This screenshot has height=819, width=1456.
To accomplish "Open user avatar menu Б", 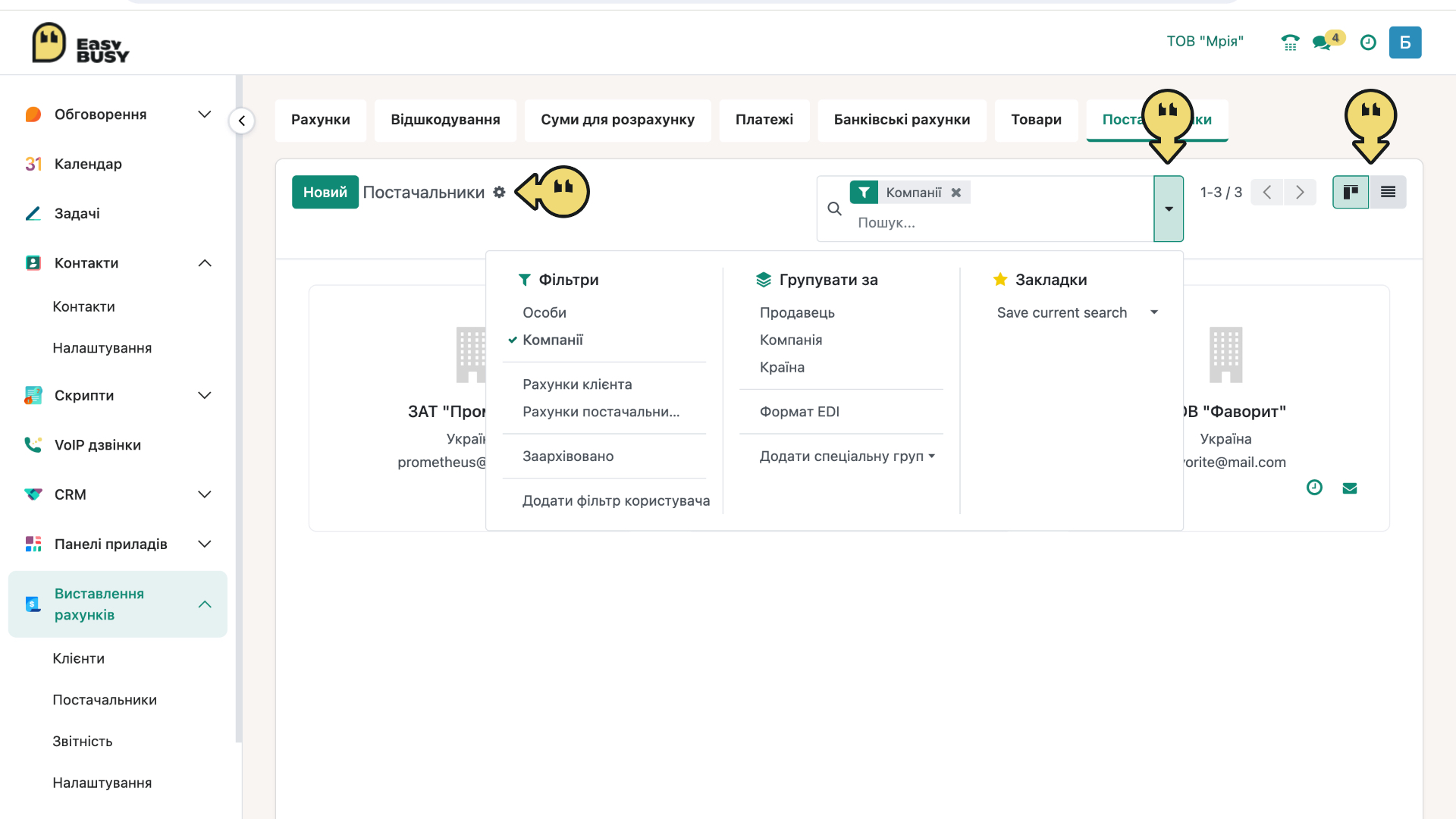I will tap(1405, 42).
